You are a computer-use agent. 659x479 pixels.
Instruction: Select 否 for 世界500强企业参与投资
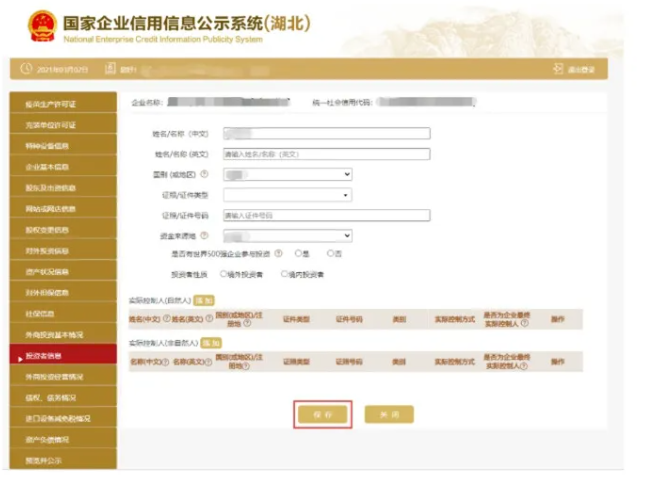329,254
